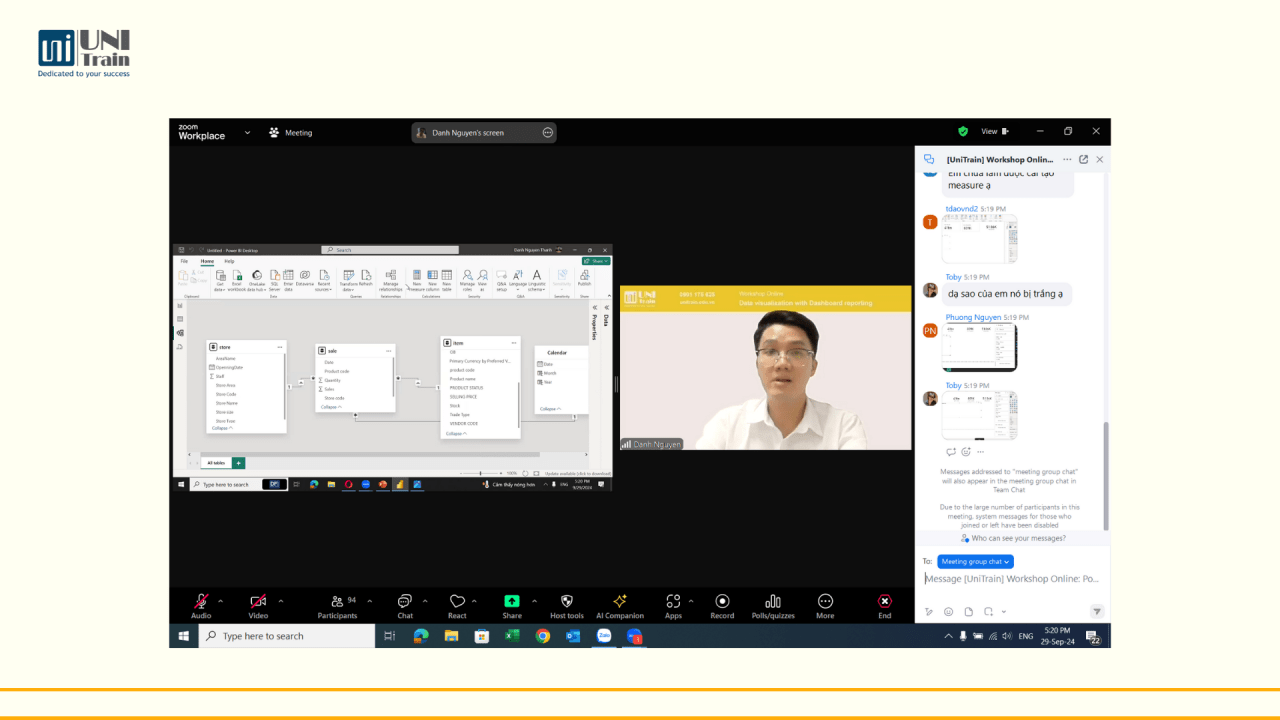This screenshot has width=1280, height=720.
Task: Click the green encryption shield icon
Action: tap(963, 131)
